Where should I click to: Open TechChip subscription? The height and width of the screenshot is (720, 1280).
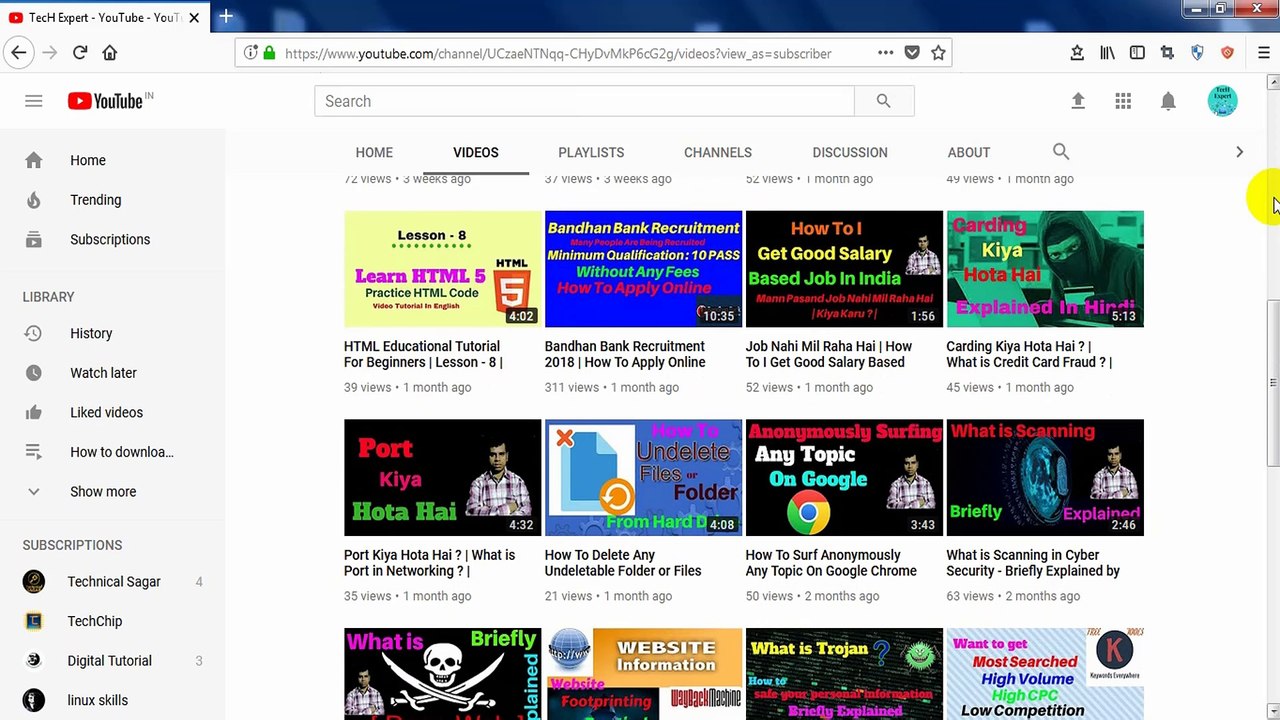[x=112, y=621]
